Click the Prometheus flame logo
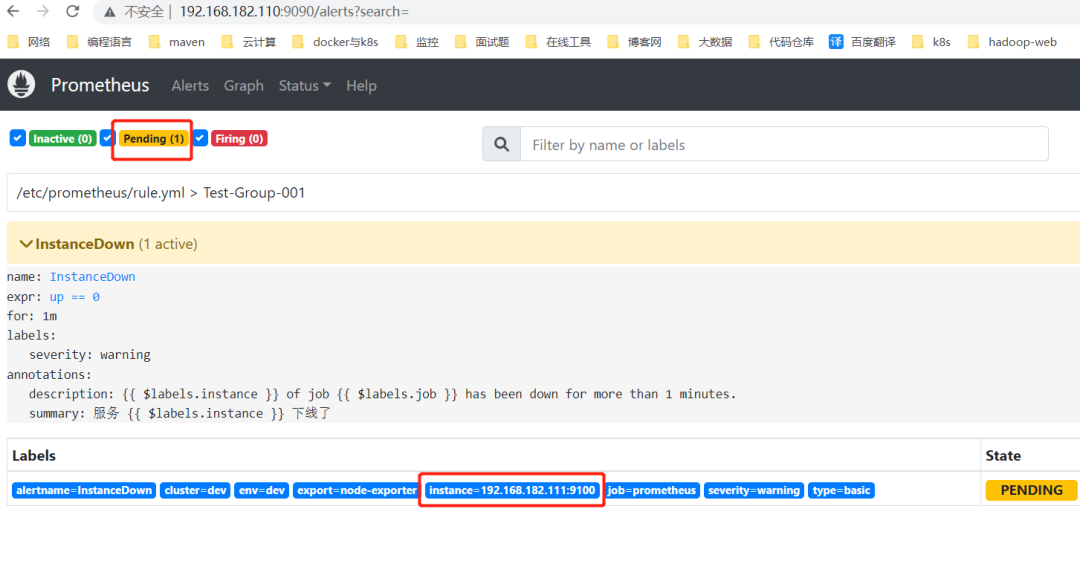The height and width of the screenshot is (561, 1080). [21, 84]
